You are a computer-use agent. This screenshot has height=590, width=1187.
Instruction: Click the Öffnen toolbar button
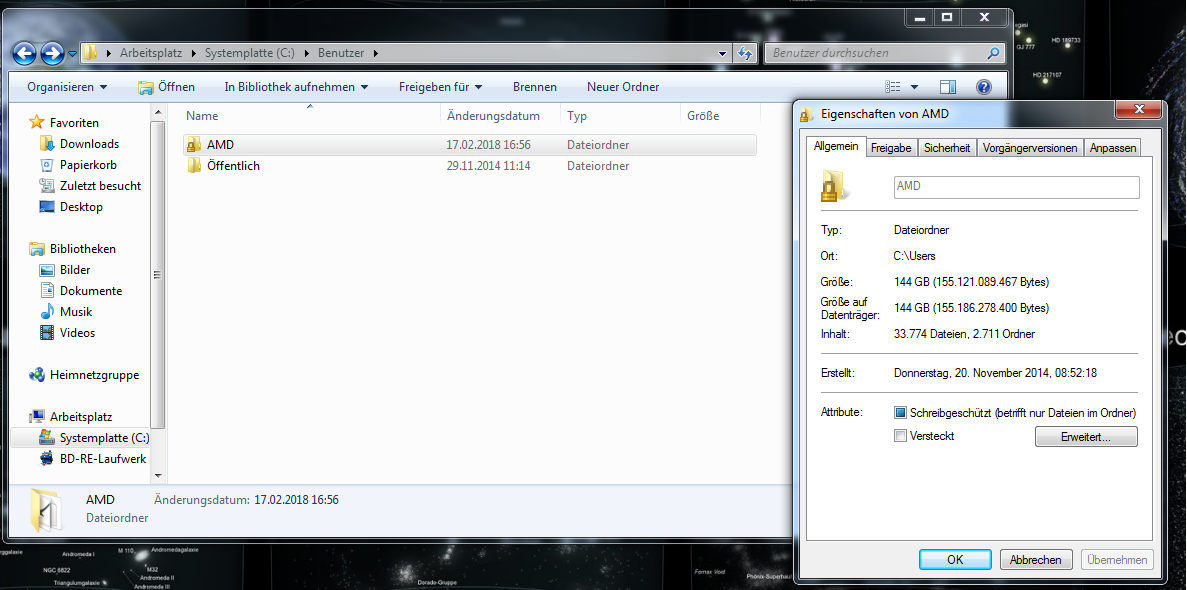coord(167,87)
